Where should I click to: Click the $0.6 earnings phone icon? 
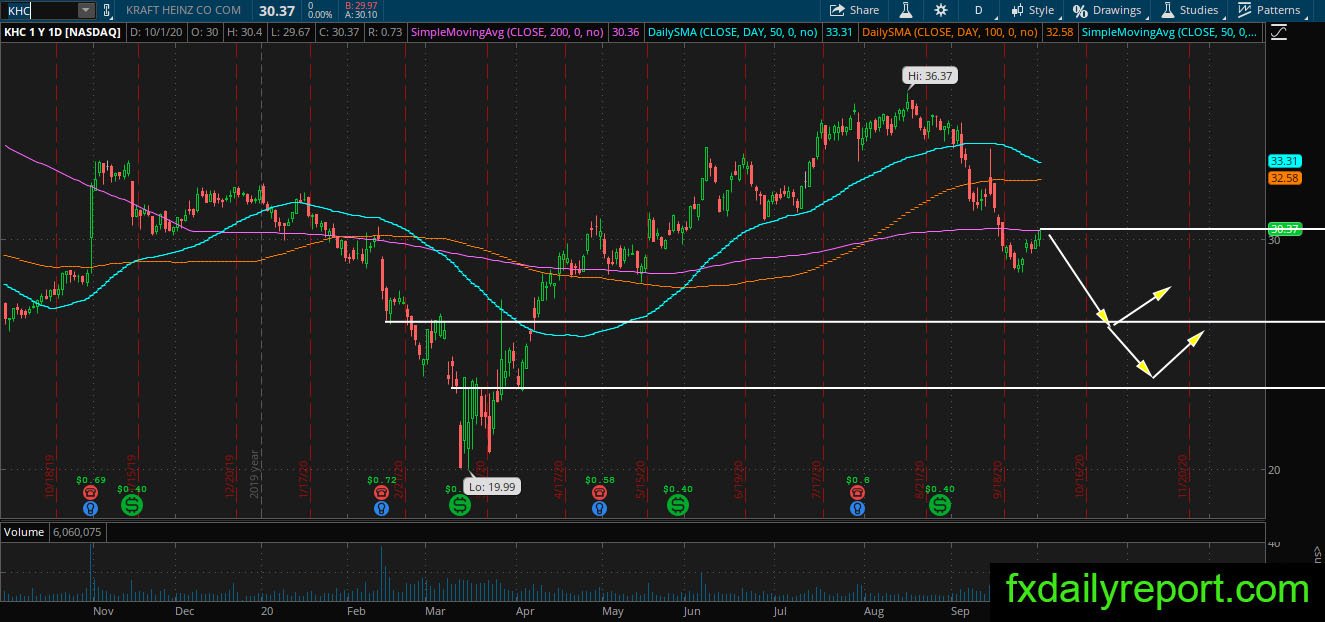click(x=857, y=492)
